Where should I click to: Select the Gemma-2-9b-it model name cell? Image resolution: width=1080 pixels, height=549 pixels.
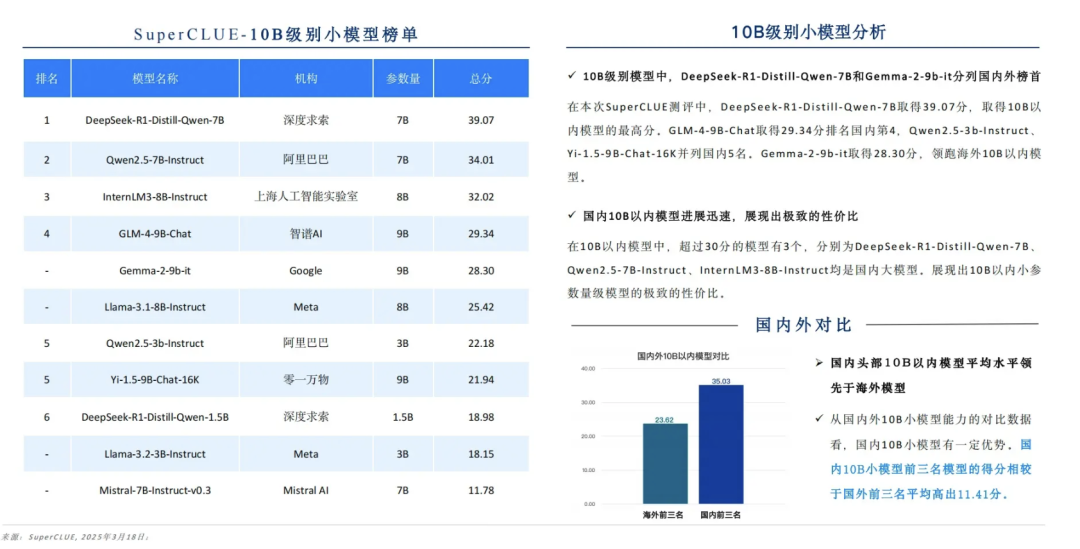(x=155, y=271)
